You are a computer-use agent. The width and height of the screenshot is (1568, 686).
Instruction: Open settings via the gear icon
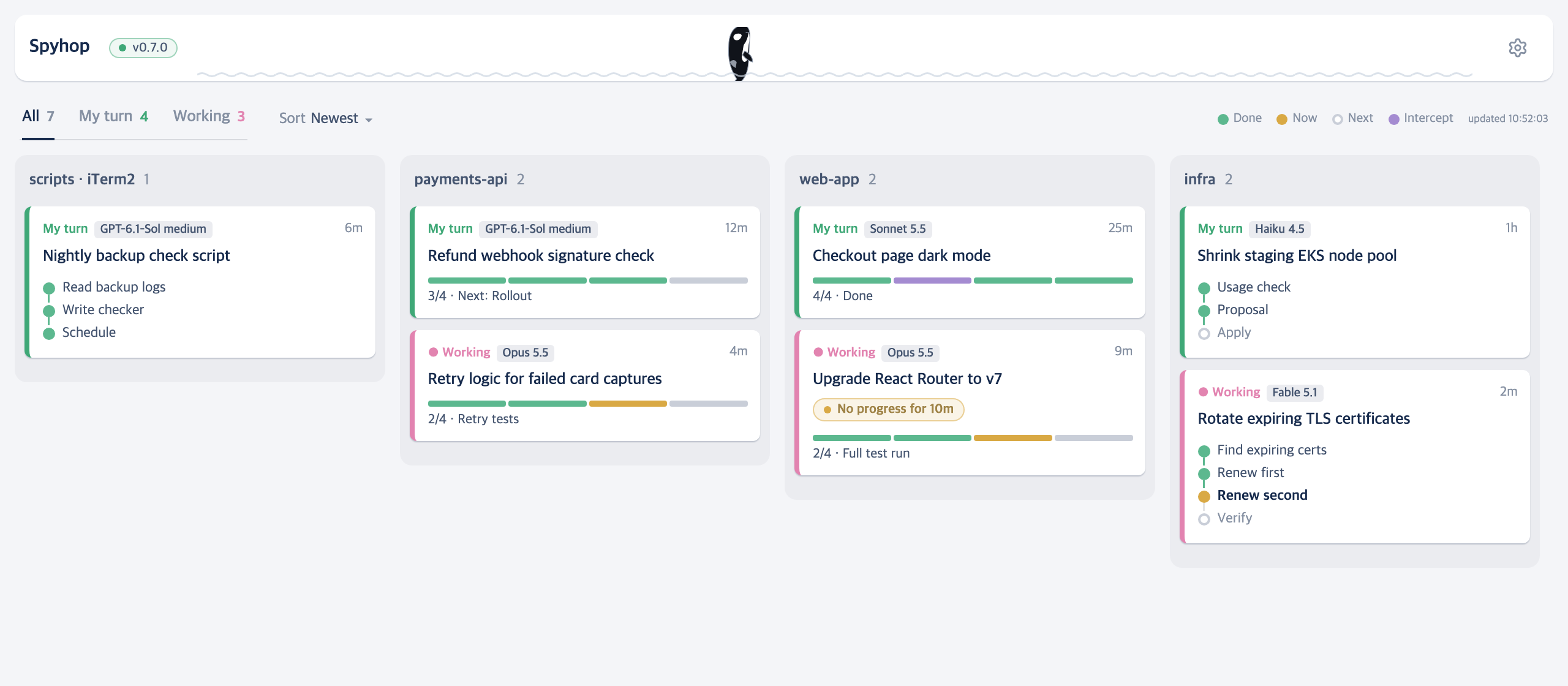click(x=1517, y=48)
